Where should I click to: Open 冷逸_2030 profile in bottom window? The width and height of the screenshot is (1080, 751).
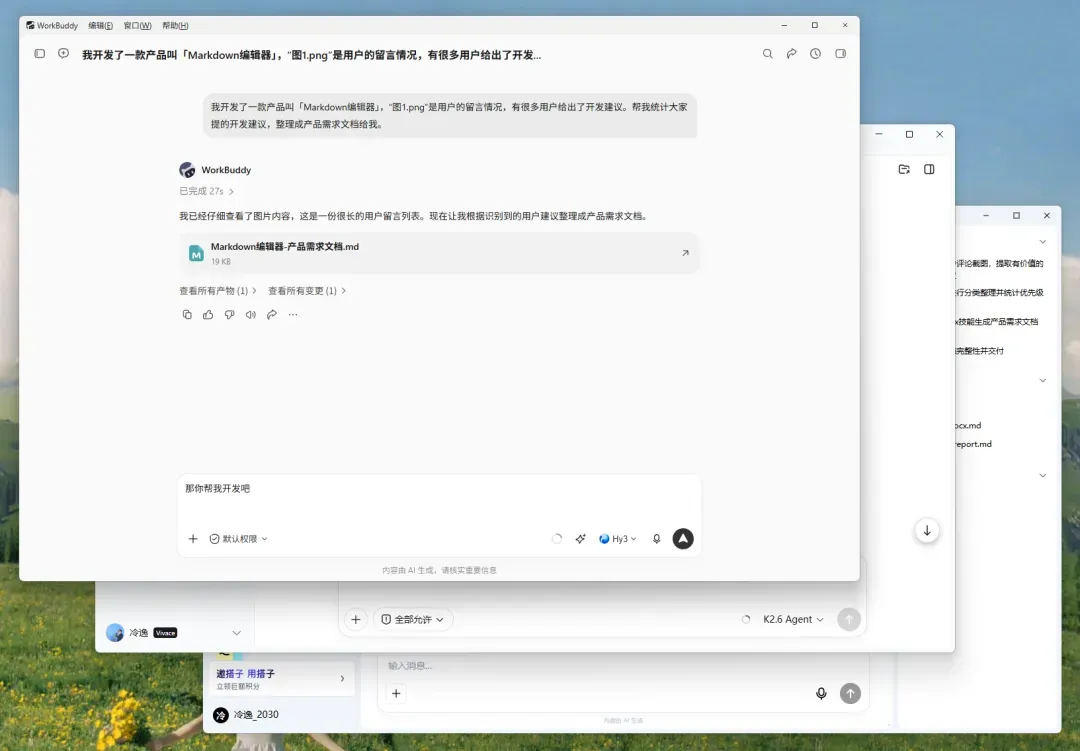tap(246, 714)
